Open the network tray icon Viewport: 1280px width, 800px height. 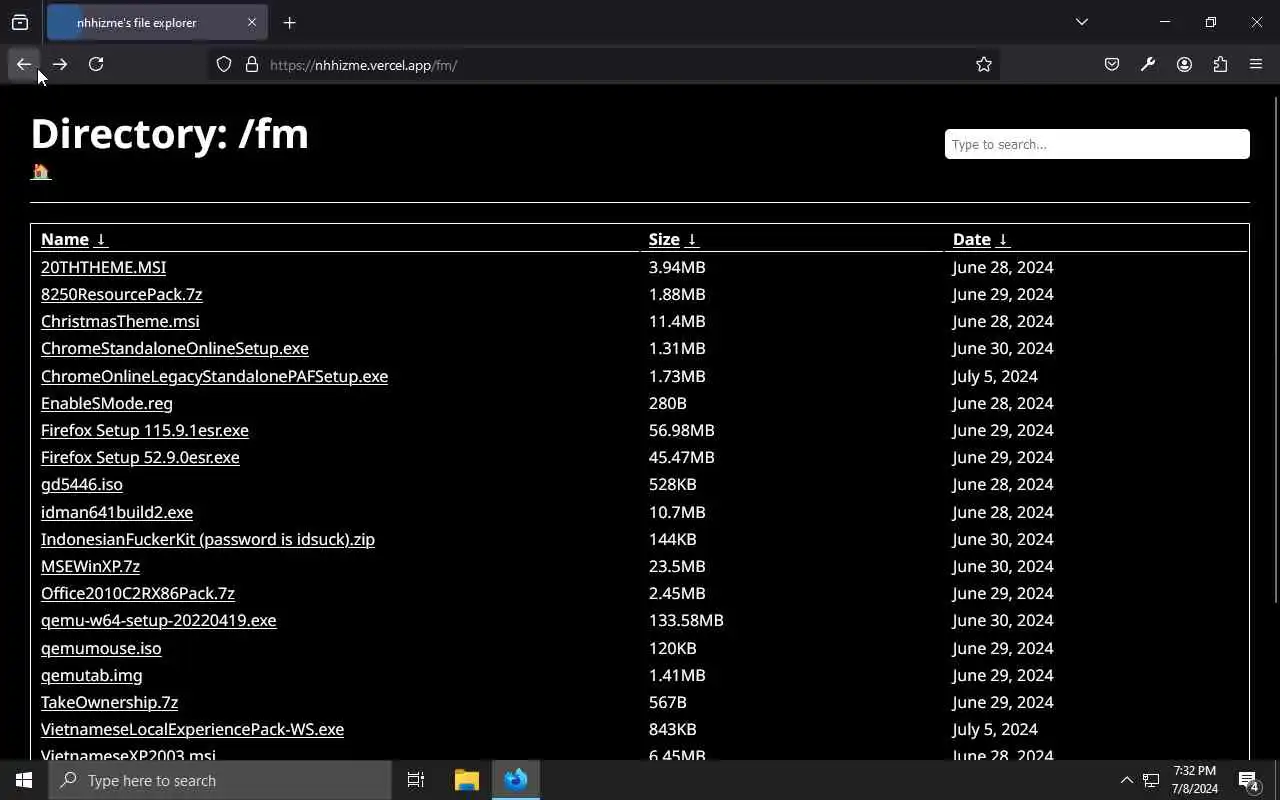[1151, 780]
